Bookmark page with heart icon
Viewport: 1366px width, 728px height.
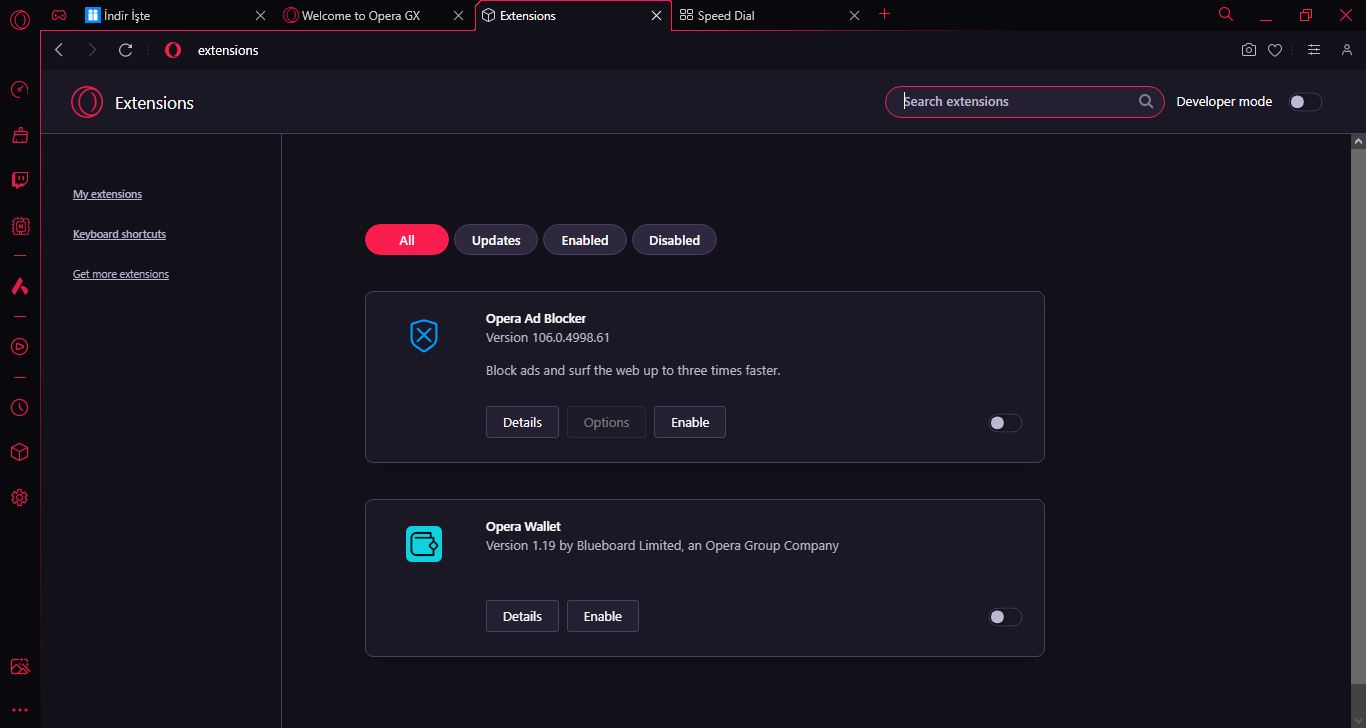tap(1275, 50)
